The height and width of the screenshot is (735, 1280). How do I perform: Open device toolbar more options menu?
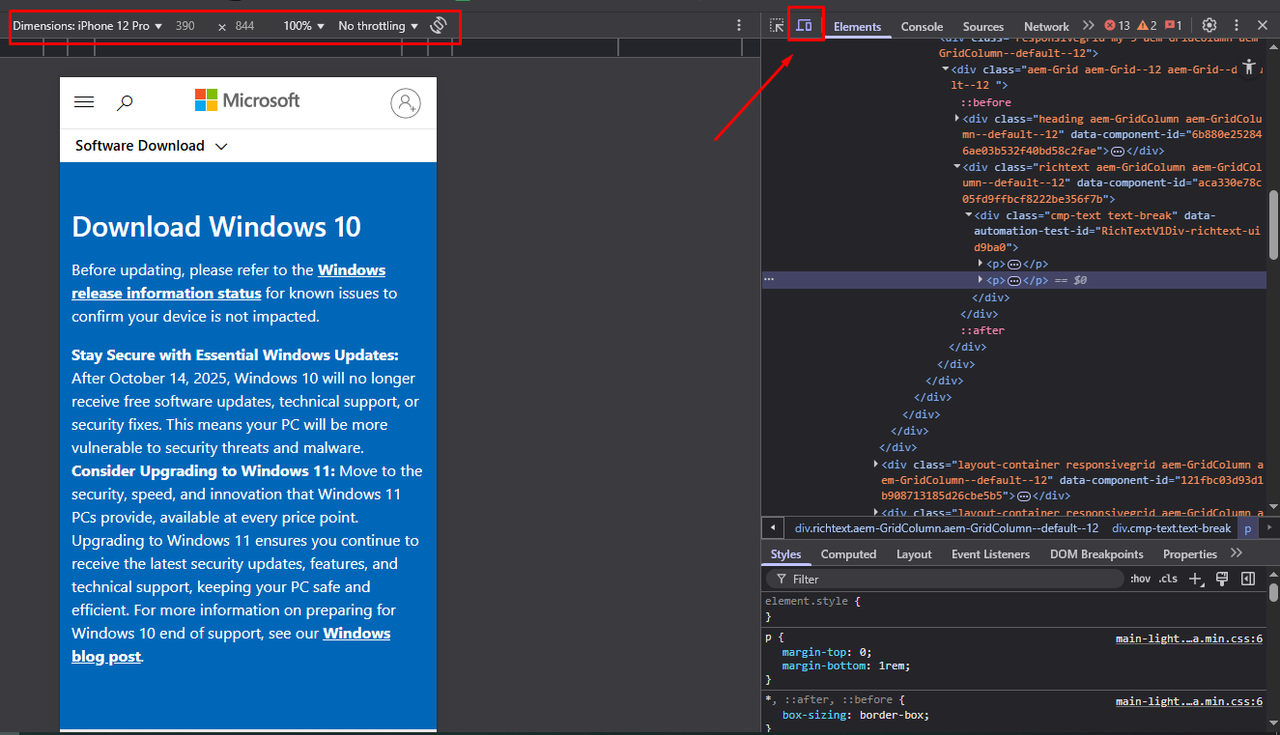(x=739, y=26)
